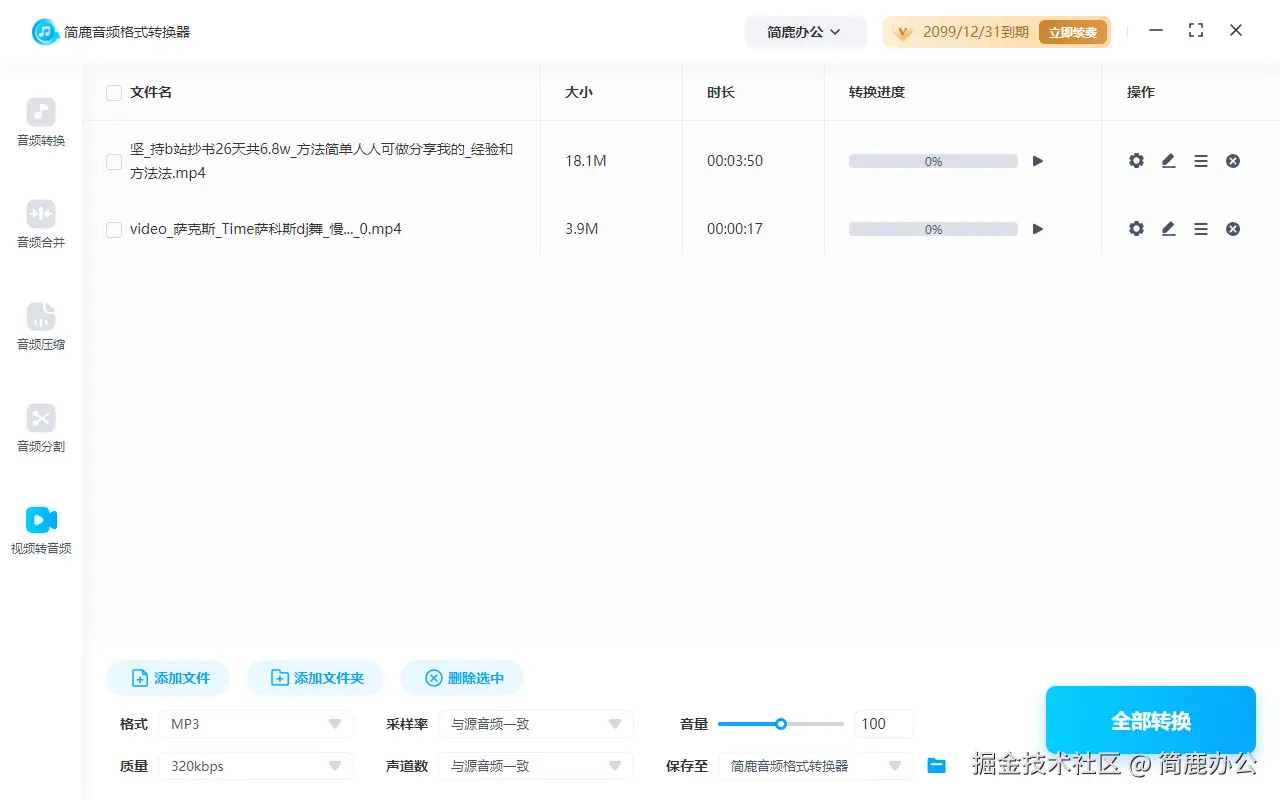The height and width of the screenshot is (800, 1280).
Task: Check the checkbox for the b站抄书 mp4 file
Action: tap(113, 161)
